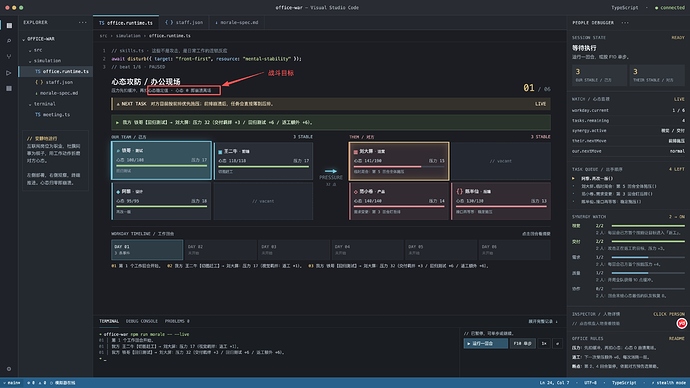Select the TERMINAL panel tab
This screenshot has height=388, width=690.
tap(109, 321)
